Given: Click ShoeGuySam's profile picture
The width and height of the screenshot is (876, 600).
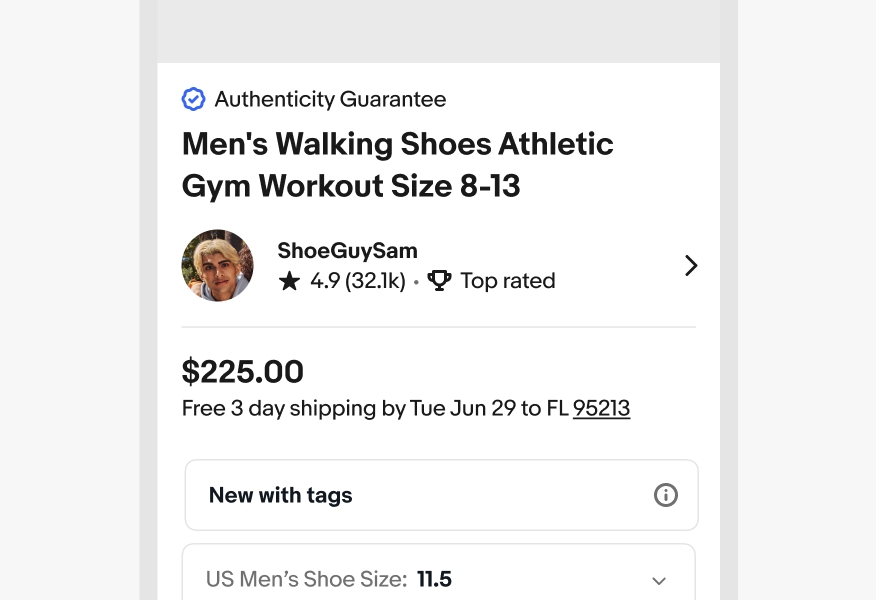Looking at the screenshot, I should point(217,265).
